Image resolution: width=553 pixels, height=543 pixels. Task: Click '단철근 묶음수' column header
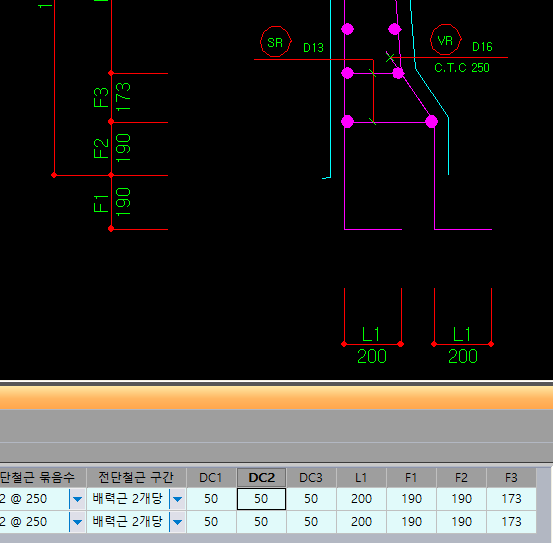pyautogui.click(x=42, y=478)
